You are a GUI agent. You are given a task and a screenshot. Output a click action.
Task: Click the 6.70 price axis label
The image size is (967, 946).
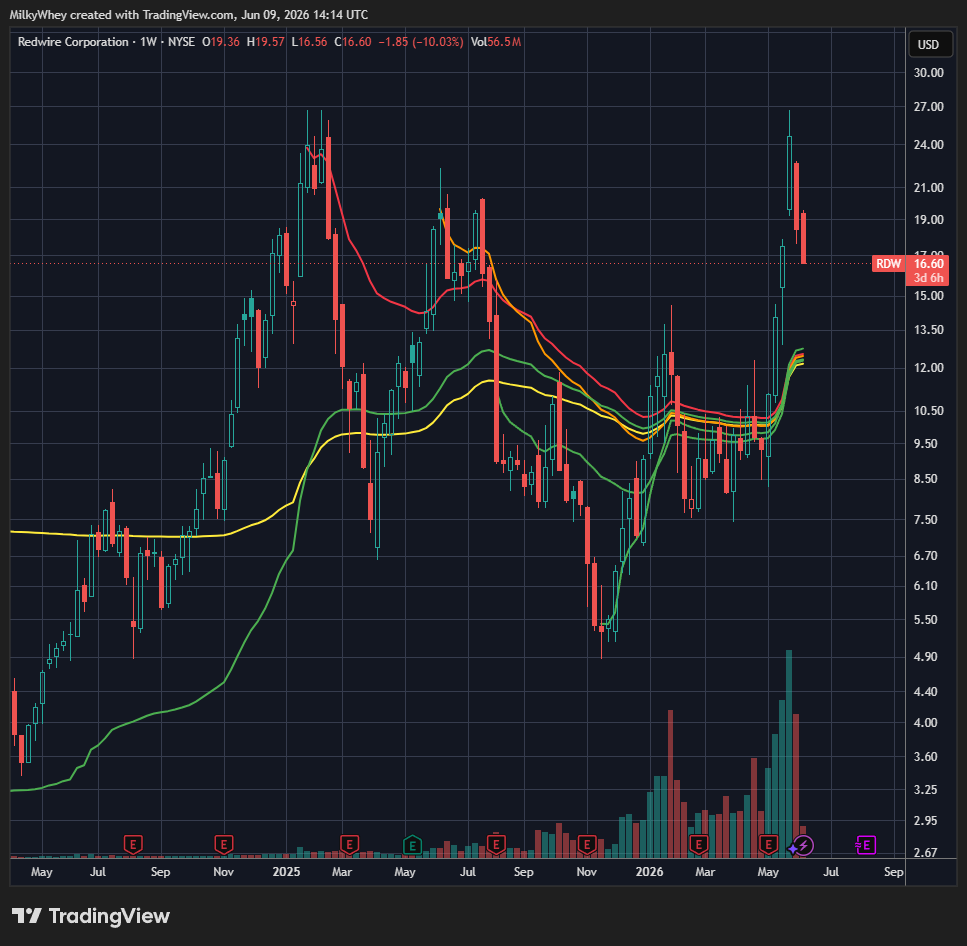pyautogui.click(x=925, y=556)
